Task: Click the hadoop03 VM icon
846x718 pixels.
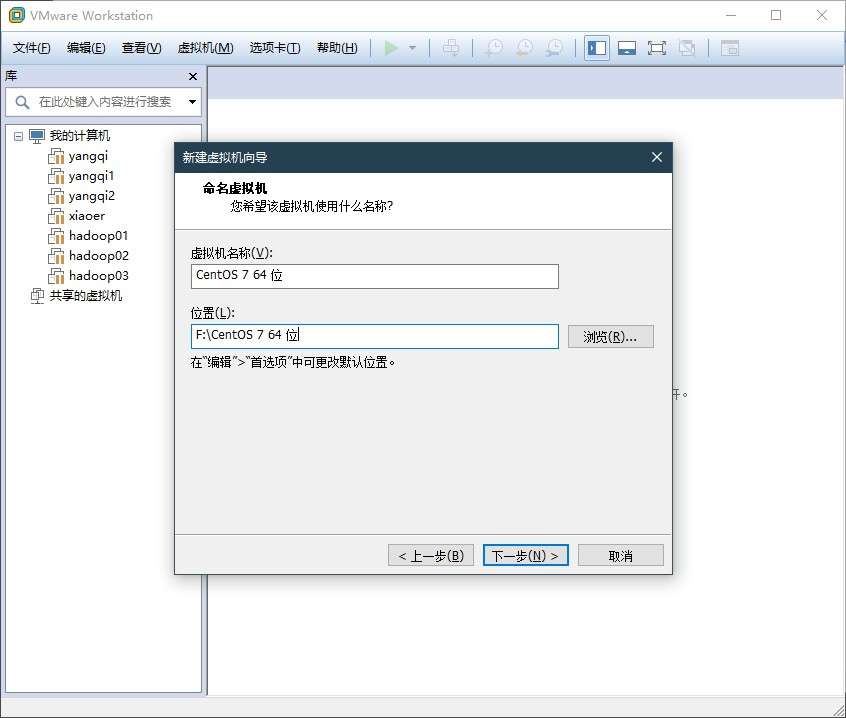Action: (56, 276)
